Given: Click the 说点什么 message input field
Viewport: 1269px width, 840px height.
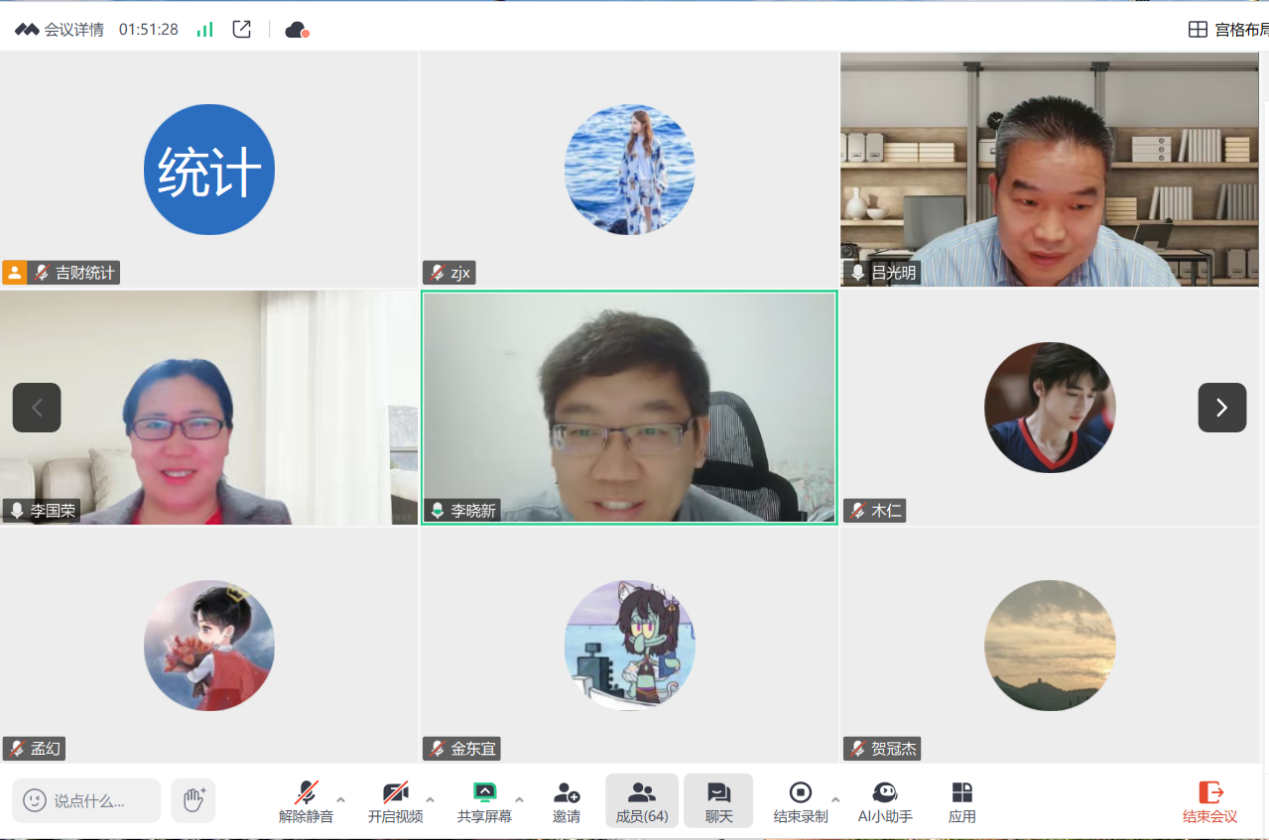Looking at the screenshot, I should 100,800.
